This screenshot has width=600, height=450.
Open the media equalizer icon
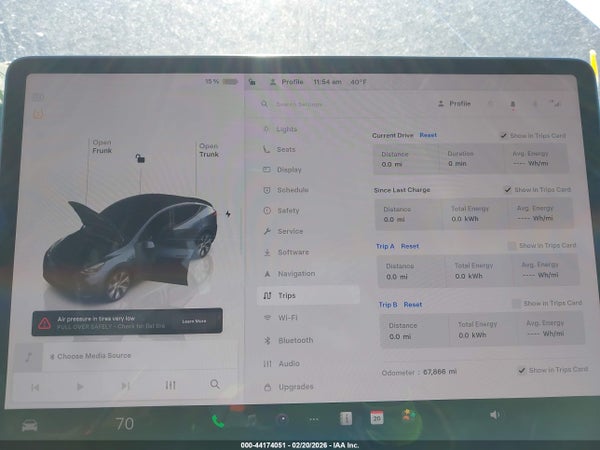[170, 385]
